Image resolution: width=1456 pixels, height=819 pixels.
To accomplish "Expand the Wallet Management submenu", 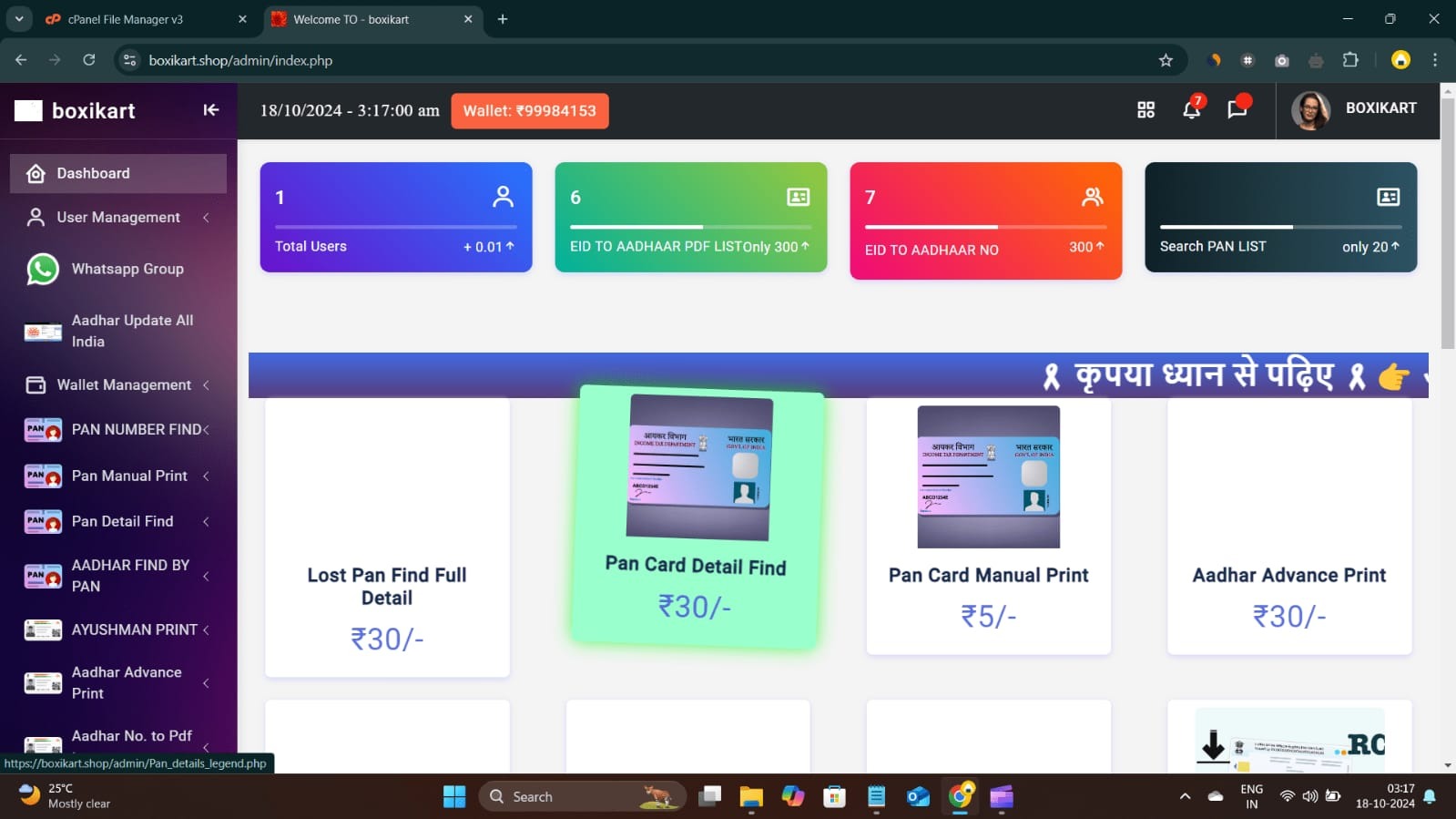I will (x=206, y=385).
